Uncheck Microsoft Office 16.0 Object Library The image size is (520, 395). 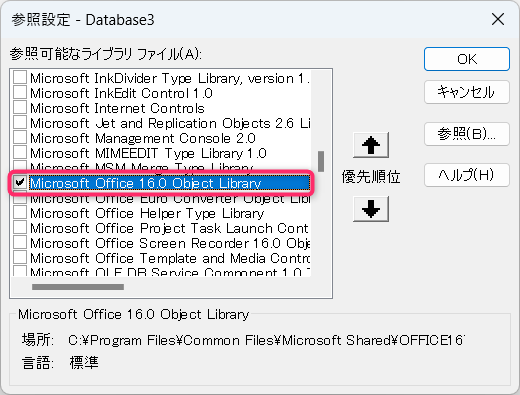click(20, 182)
